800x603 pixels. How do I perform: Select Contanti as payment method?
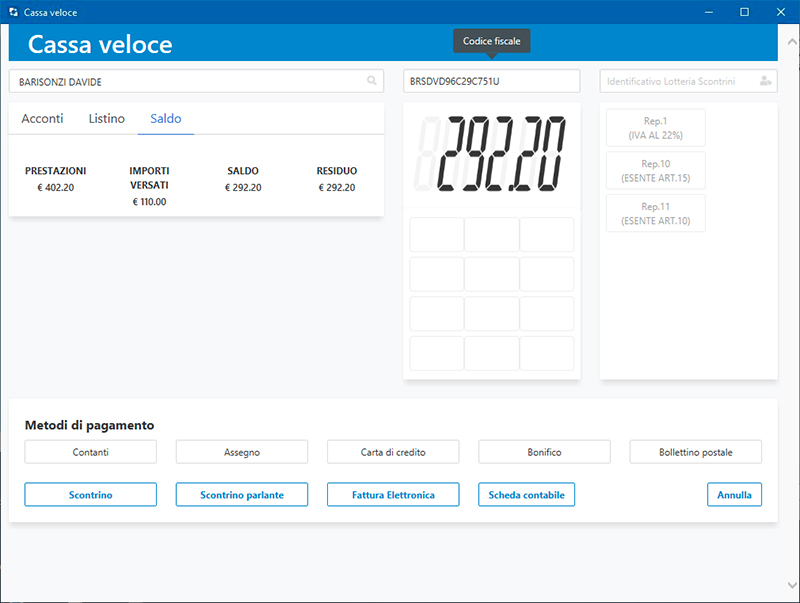[x=90, y=452]
